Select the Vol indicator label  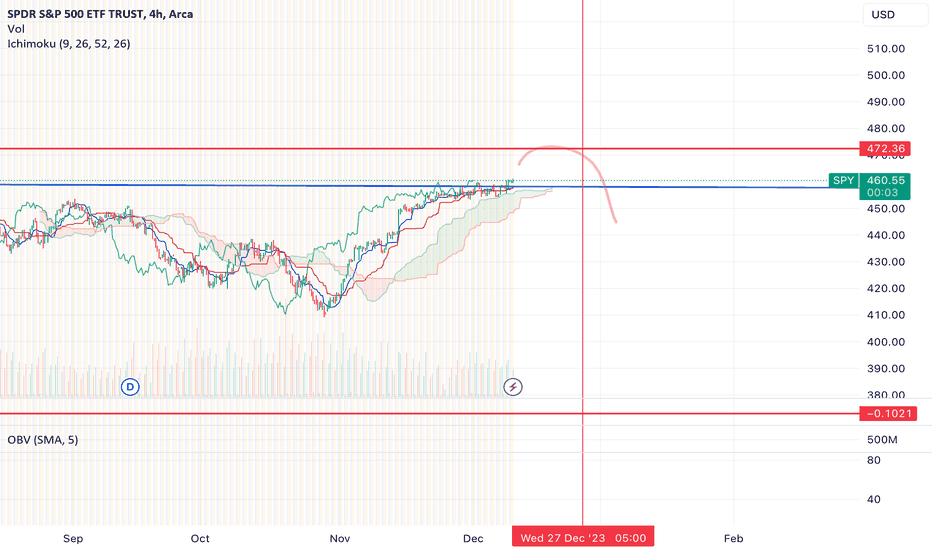pos(16,29)
